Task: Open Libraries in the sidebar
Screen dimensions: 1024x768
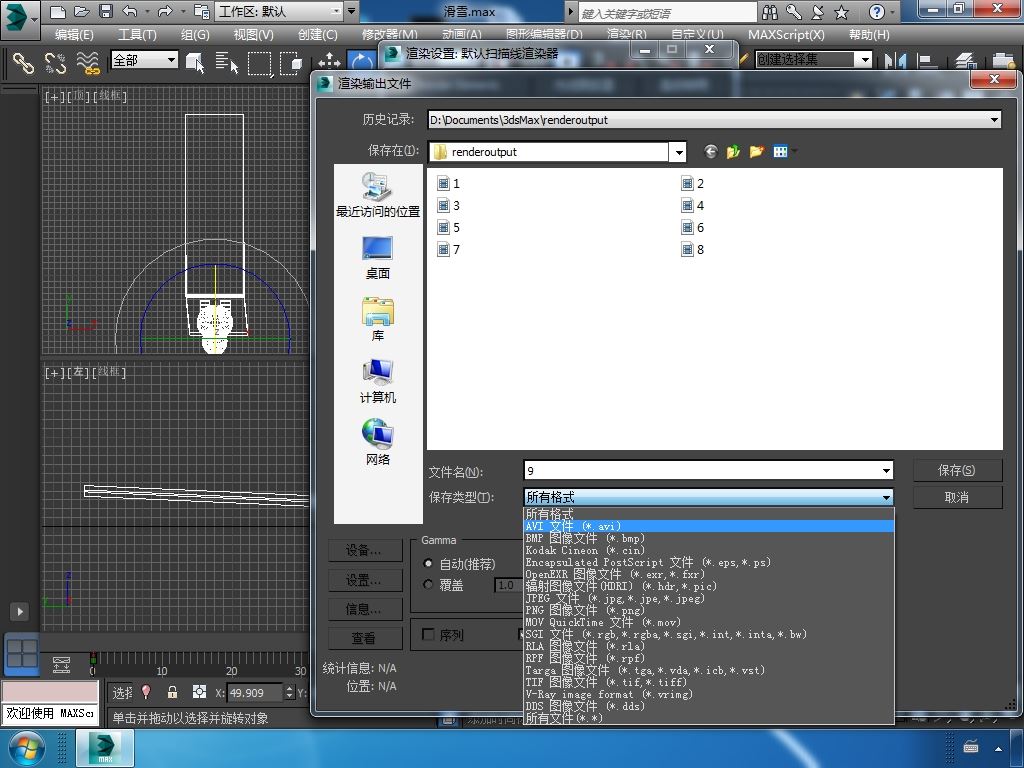Action: (x=377, y=319)
